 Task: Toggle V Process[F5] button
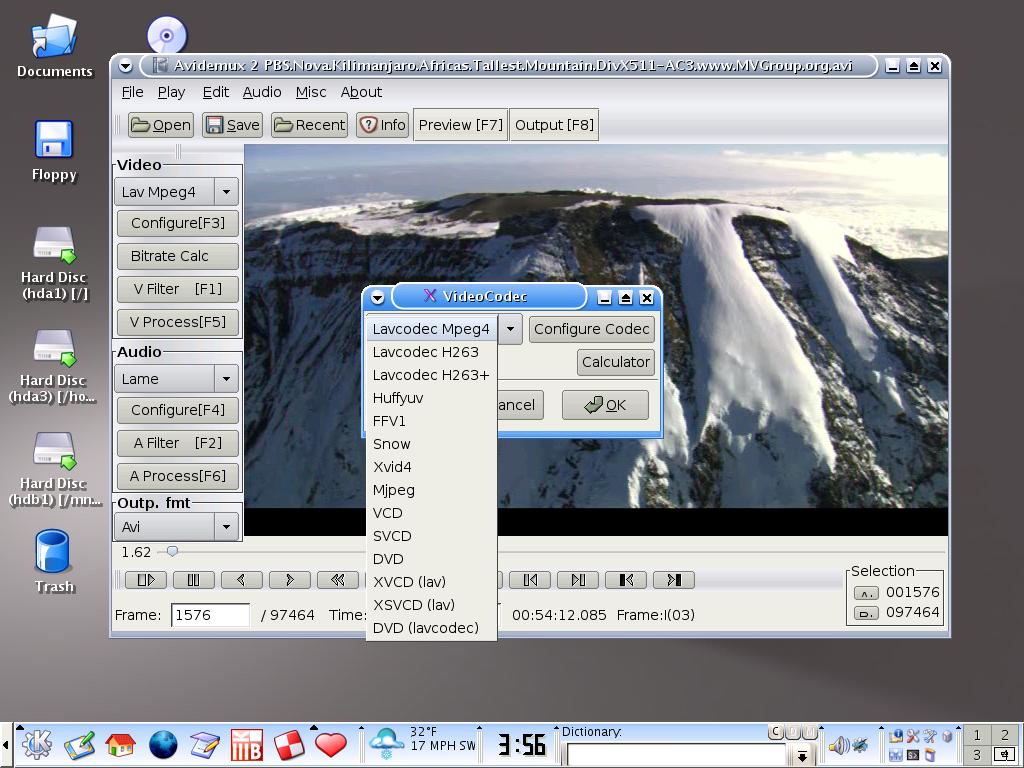178,322
